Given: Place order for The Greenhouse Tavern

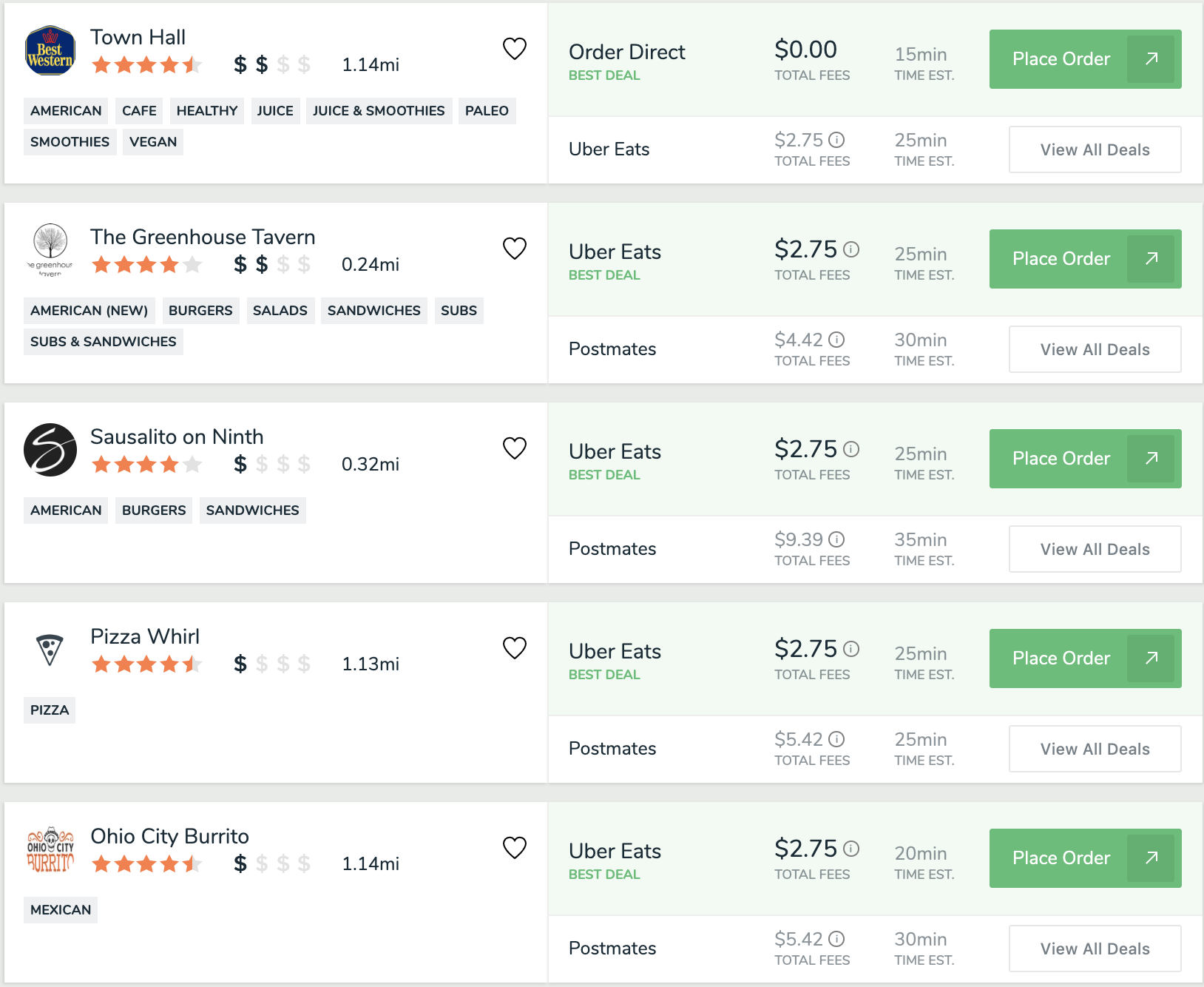Looking at the screenshot, I should pos(1085,259).
